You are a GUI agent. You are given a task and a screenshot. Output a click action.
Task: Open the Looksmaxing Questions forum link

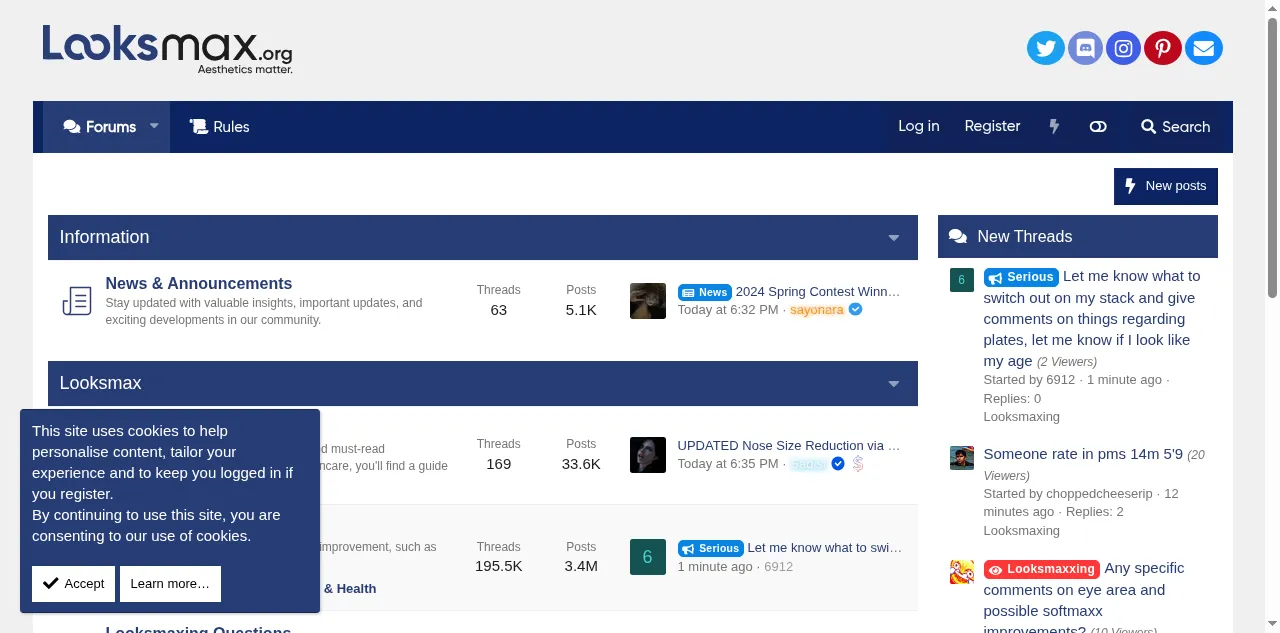tap(198, 629)
